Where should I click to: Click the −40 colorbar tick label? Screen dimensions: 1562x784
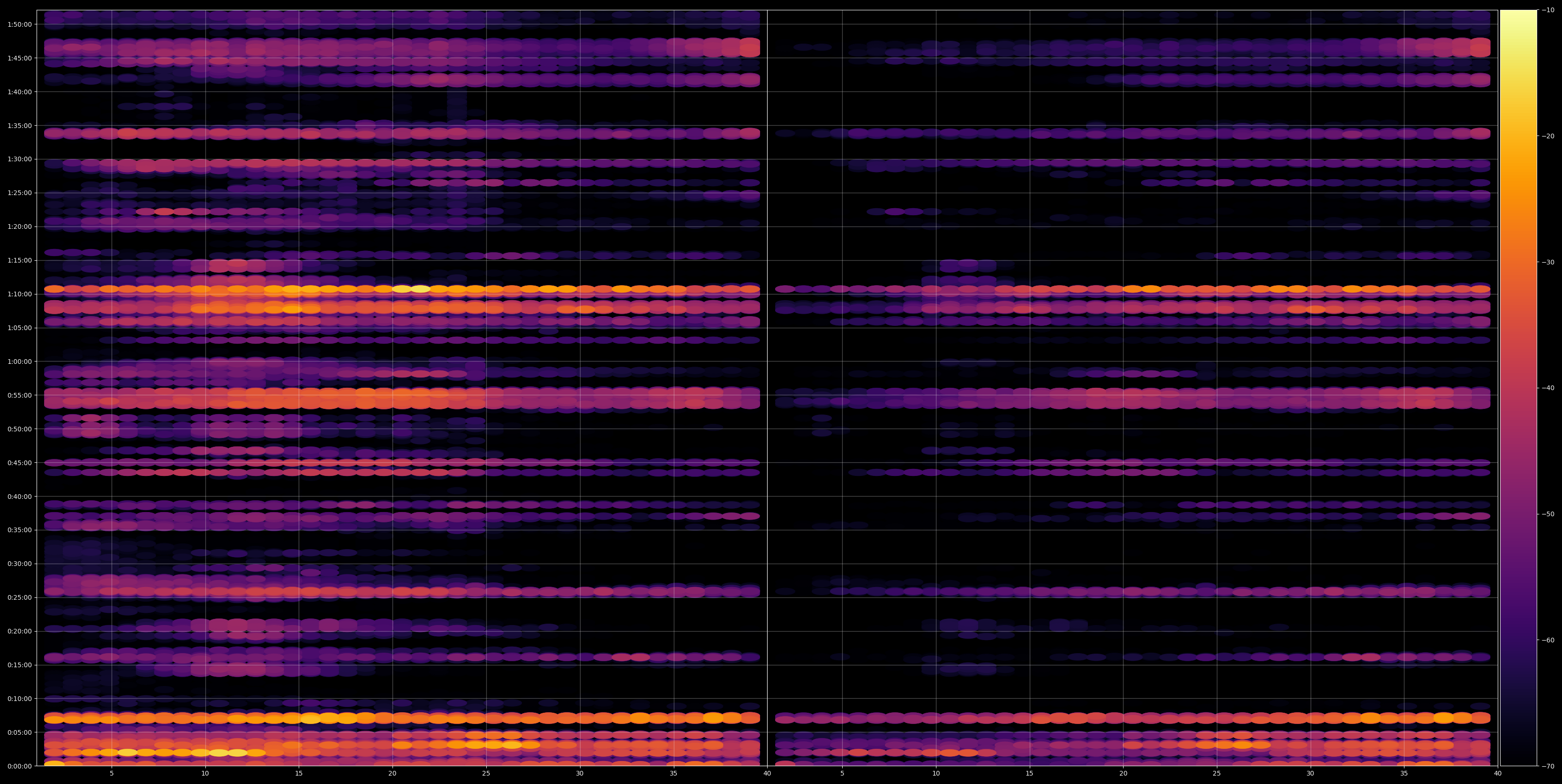tap(1548, 388)
